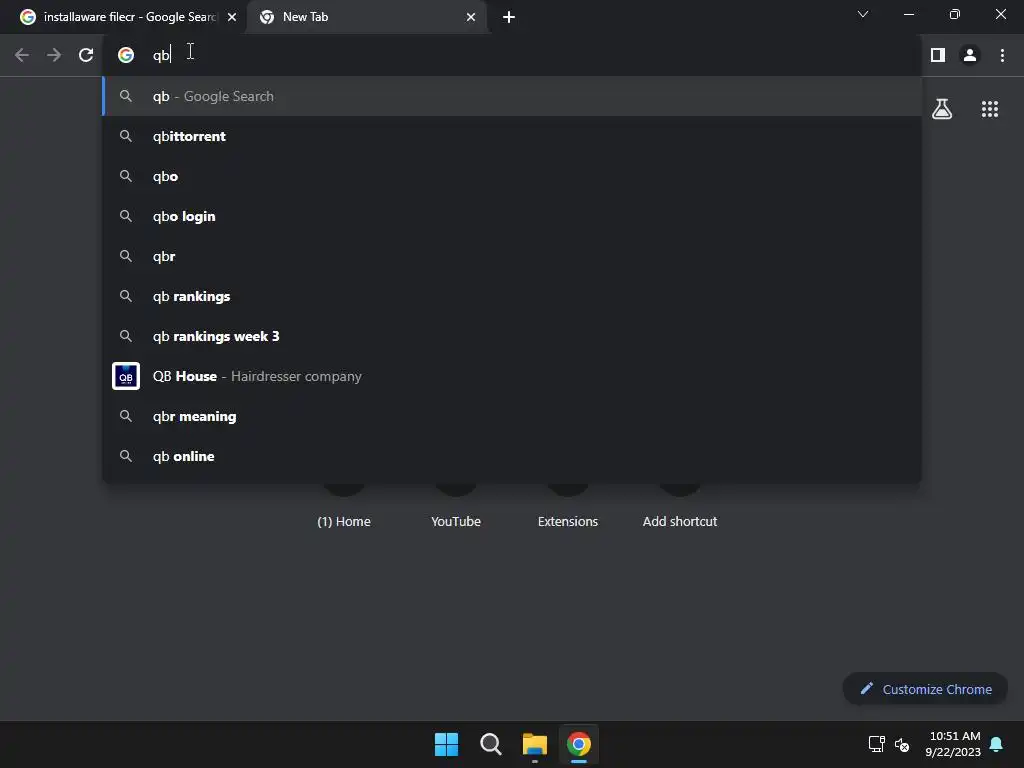
Task: Click the forward navigation arrow
Action: click(54, 55)
